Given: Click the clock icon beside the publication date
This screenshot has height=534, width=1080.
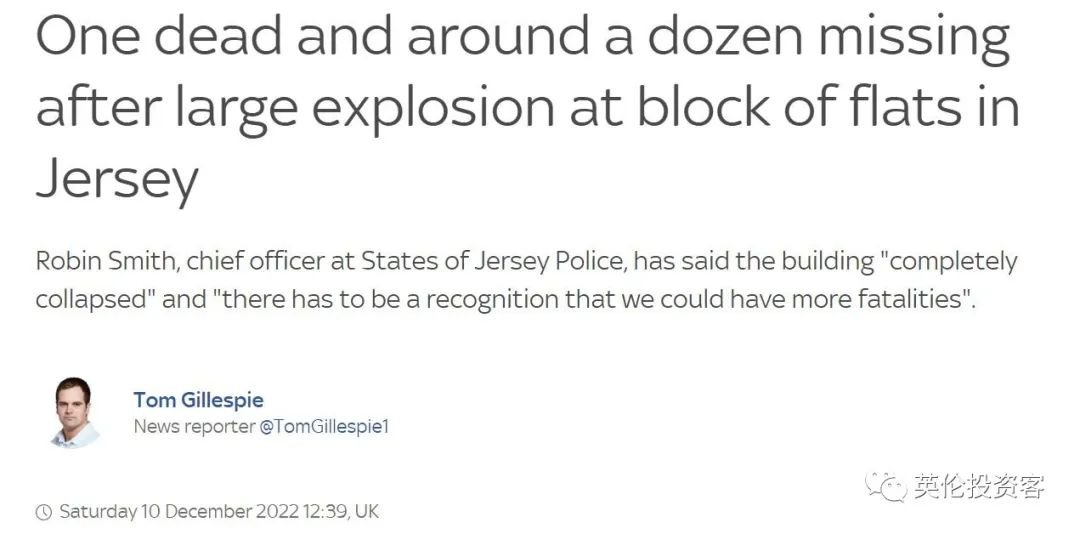Looking at the screenshot, I should pos(43,512).
